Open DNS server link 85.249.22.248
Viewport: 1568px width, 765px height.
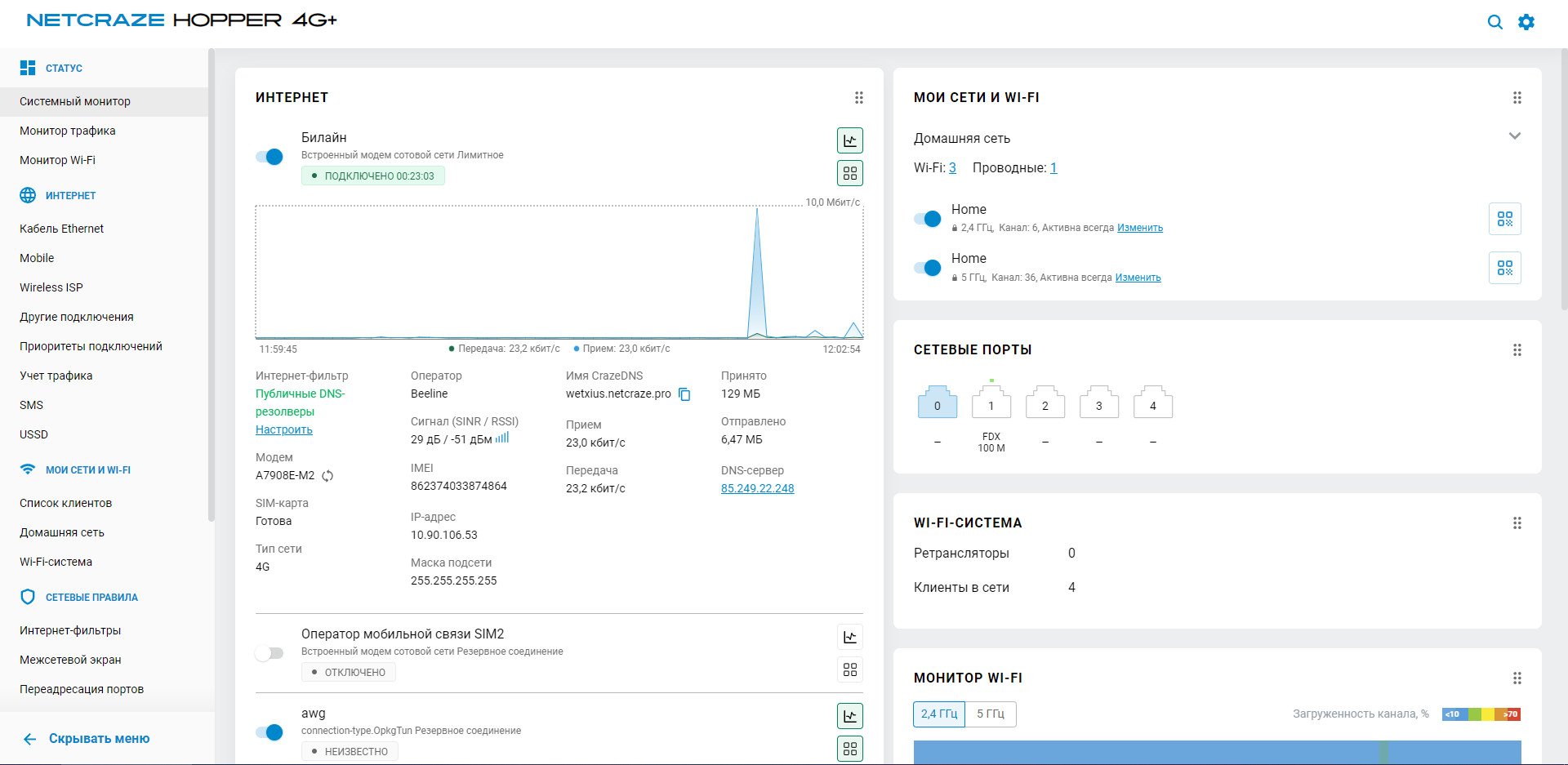point(757,488)
